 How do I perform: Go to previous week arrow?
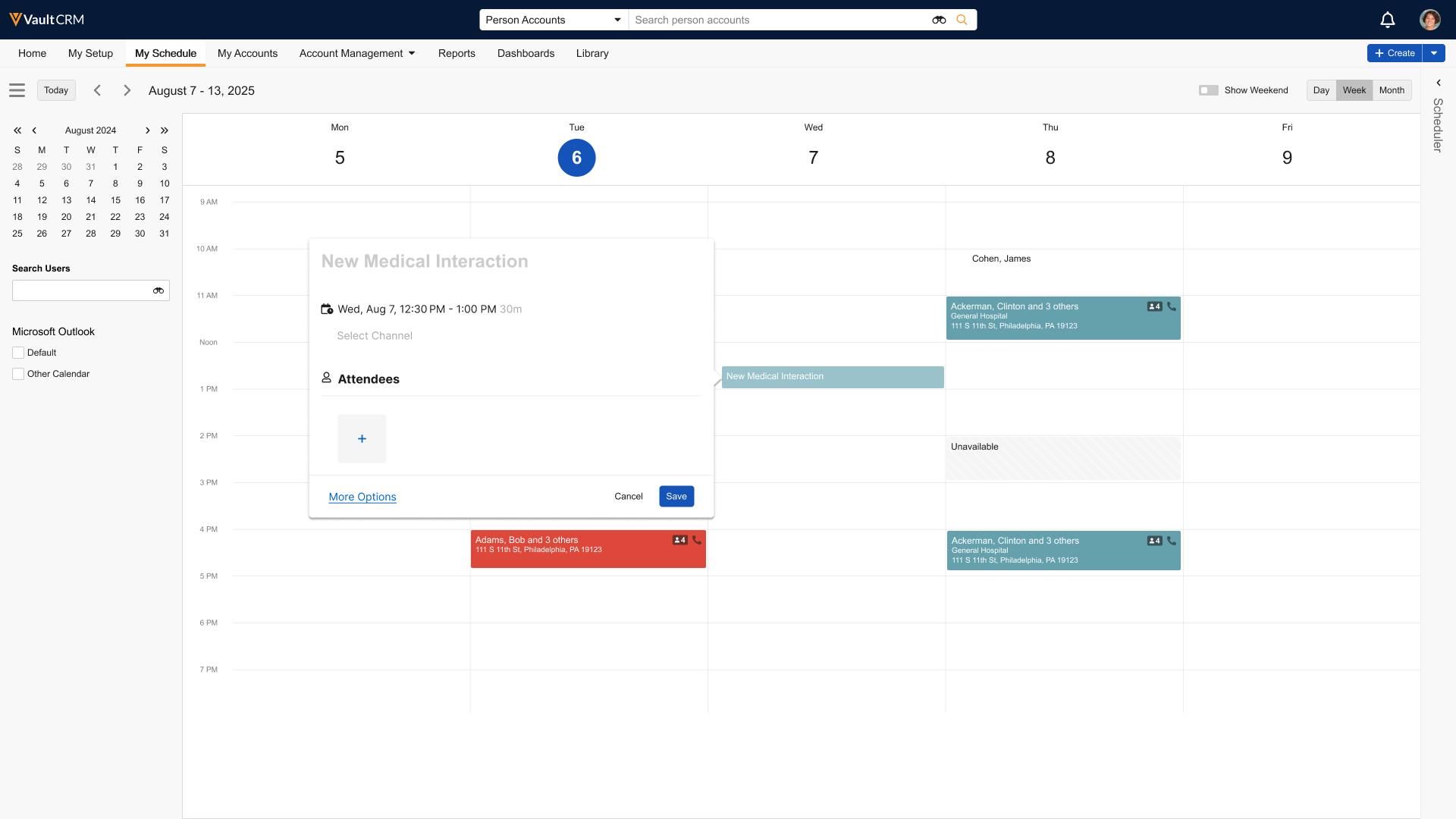[97, 90]
